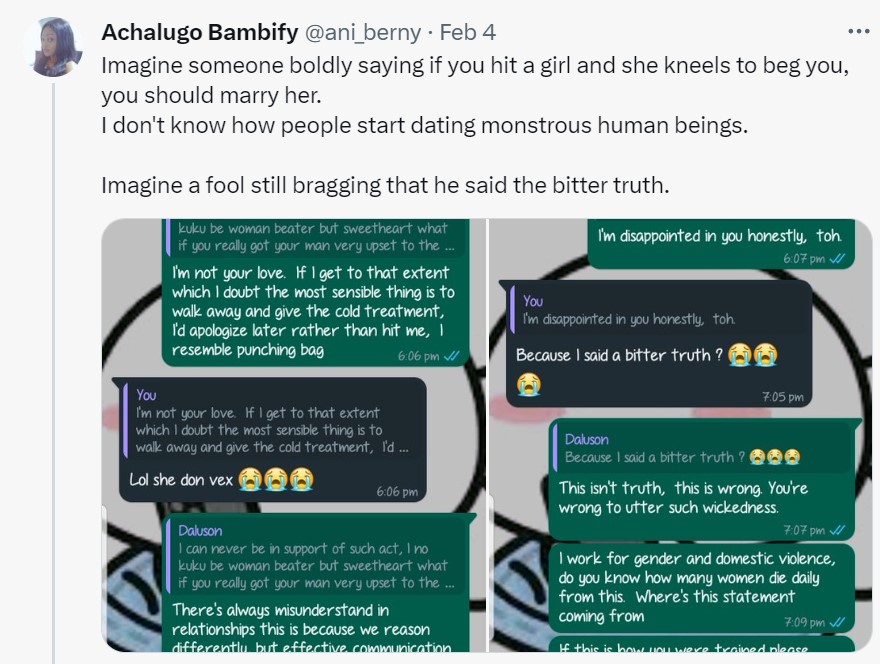Click 'This isn't truth, this is wrong' message
This screenshot has width=880, height=664.
pos(685,497)
